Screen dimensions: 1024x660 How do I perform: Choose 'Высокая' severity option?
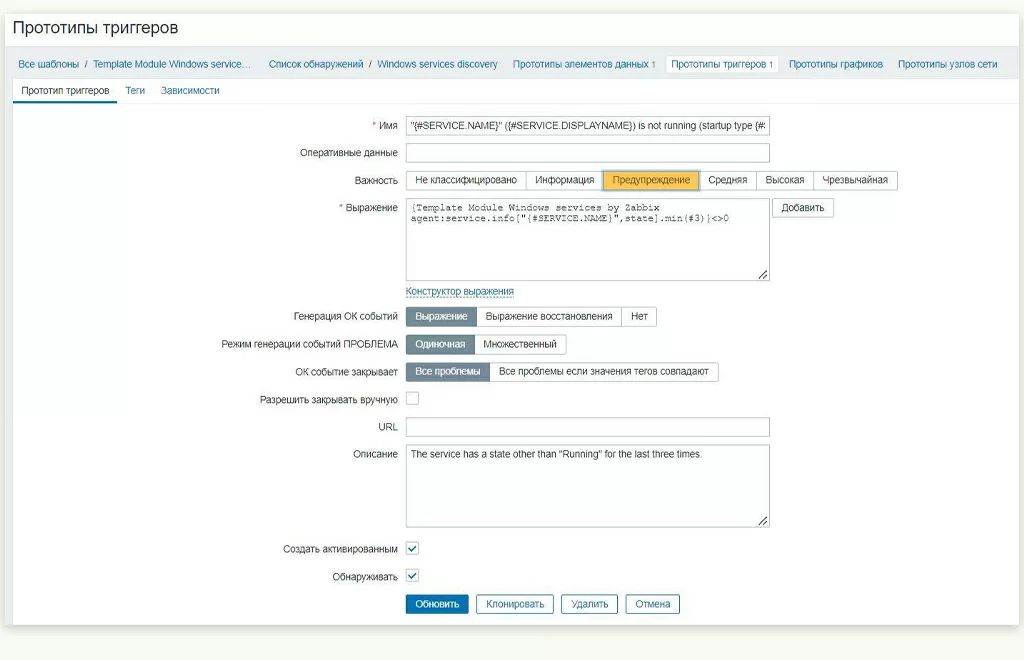coord(784,180)
